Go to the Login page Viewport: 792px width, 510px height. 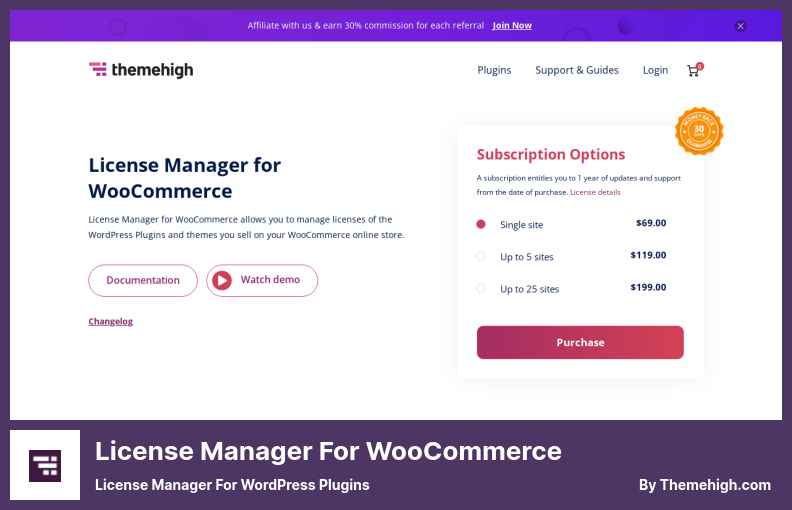[655, 70]
